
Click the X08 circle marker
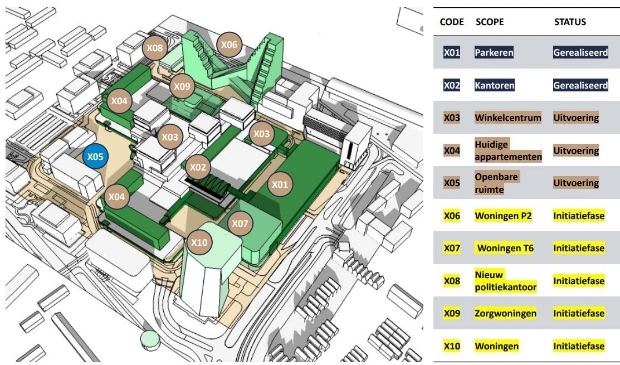(155, 48)
